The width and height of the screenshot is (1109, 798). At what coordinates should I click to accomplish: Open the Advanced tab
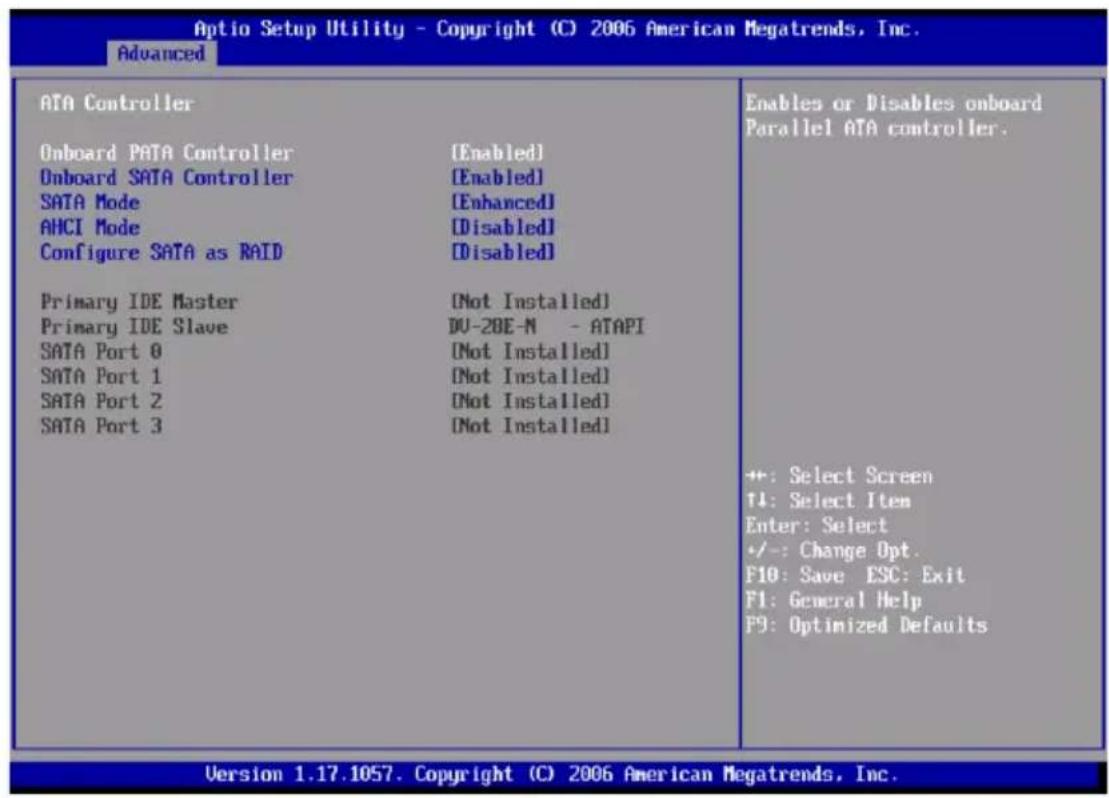click(x=161, y=53)
